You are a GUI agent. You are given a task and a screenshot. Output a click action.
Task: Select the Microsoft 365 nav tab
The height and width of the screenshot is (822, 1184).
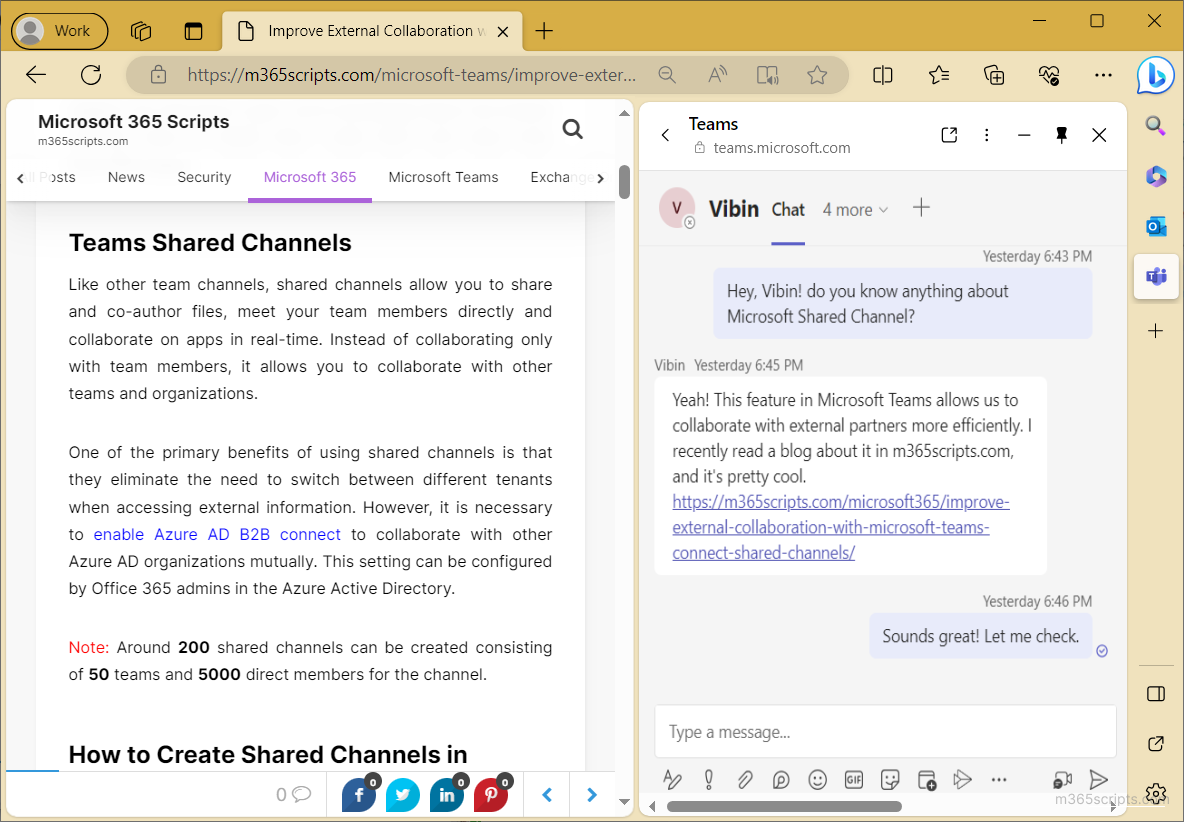point(310,177)
